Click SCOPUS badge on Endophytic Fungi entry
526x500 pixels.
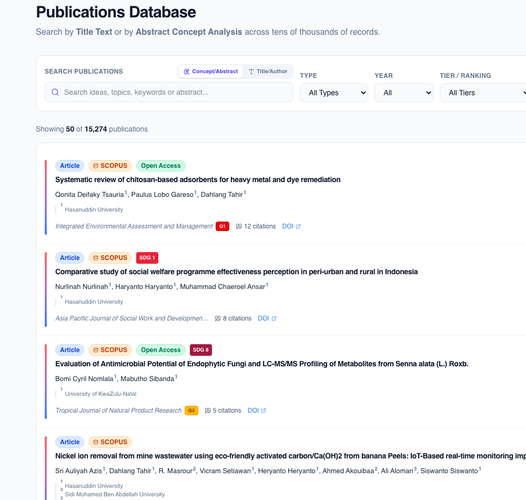pos(110,350)
